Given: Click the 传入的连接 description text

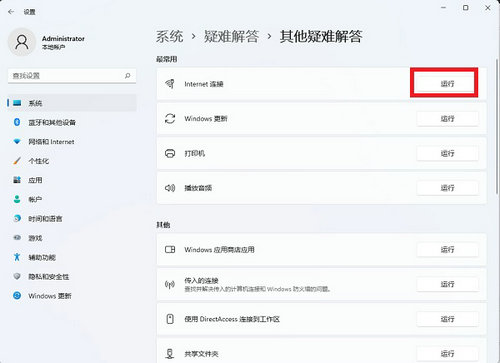Looking at the screenshot, I should pos(257,289).
